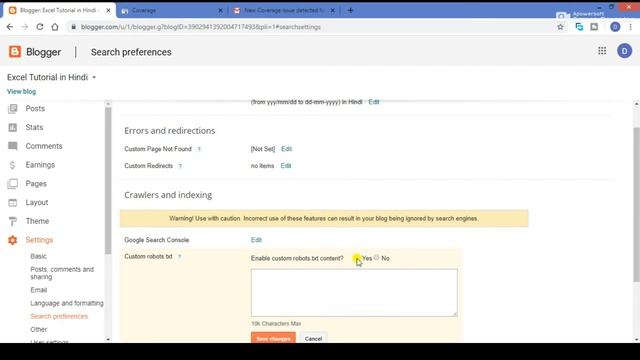Click the browser forward arrow

click(x=24, y=27)
